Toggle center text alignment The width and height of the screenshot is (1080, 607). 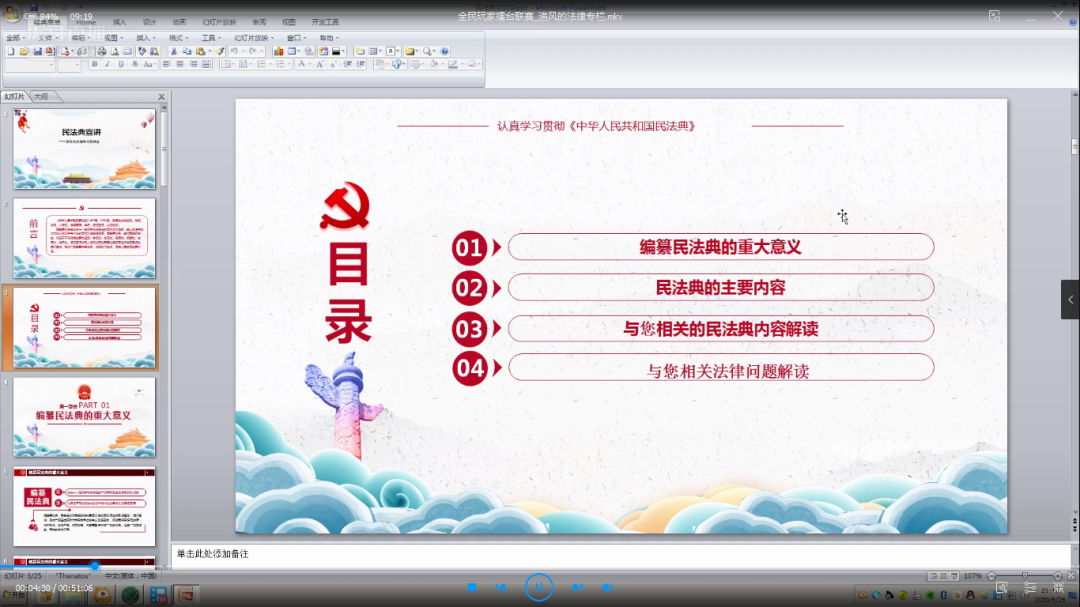(x=179, y=64)
